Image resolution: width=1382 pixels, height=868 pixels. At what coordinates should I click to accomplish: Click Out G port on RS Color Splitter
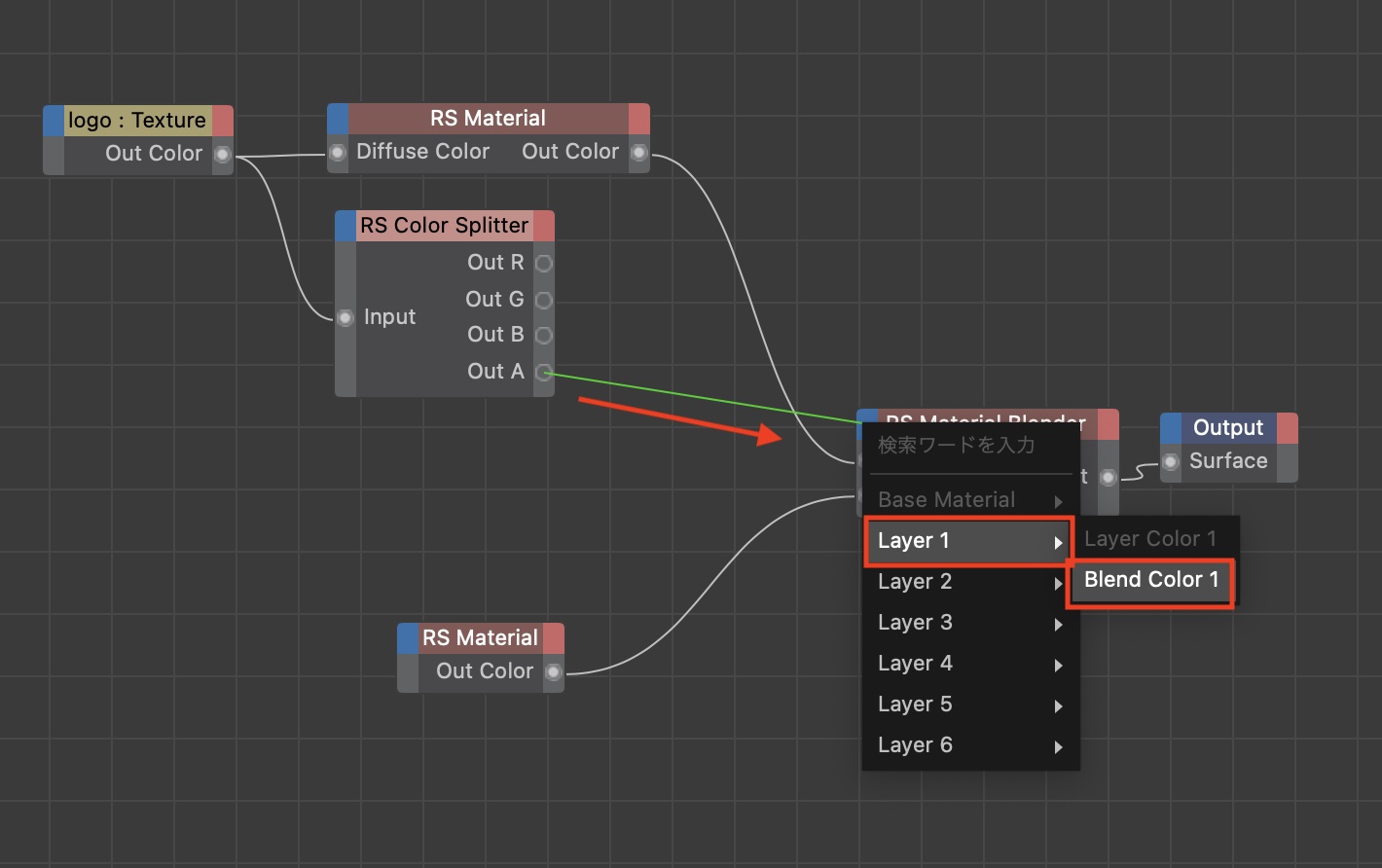click(544, 300)
